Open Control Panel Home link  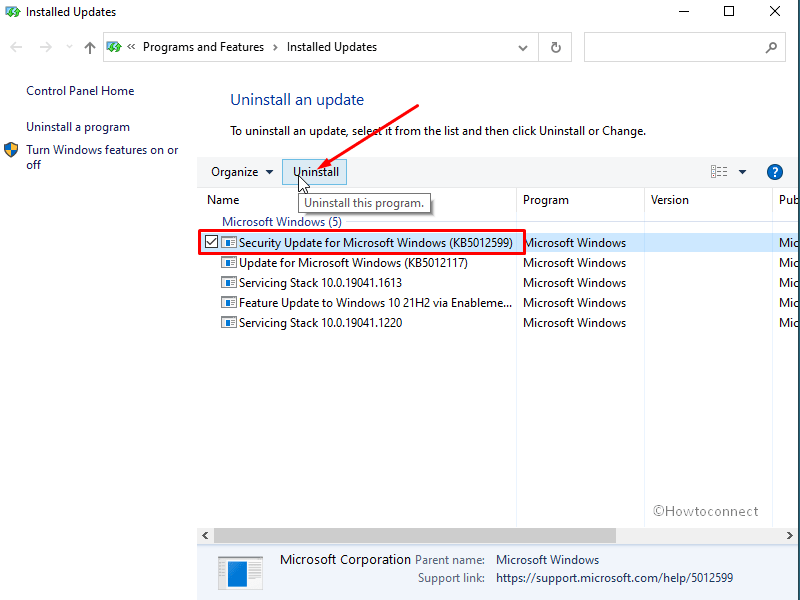tap(80, 91)
